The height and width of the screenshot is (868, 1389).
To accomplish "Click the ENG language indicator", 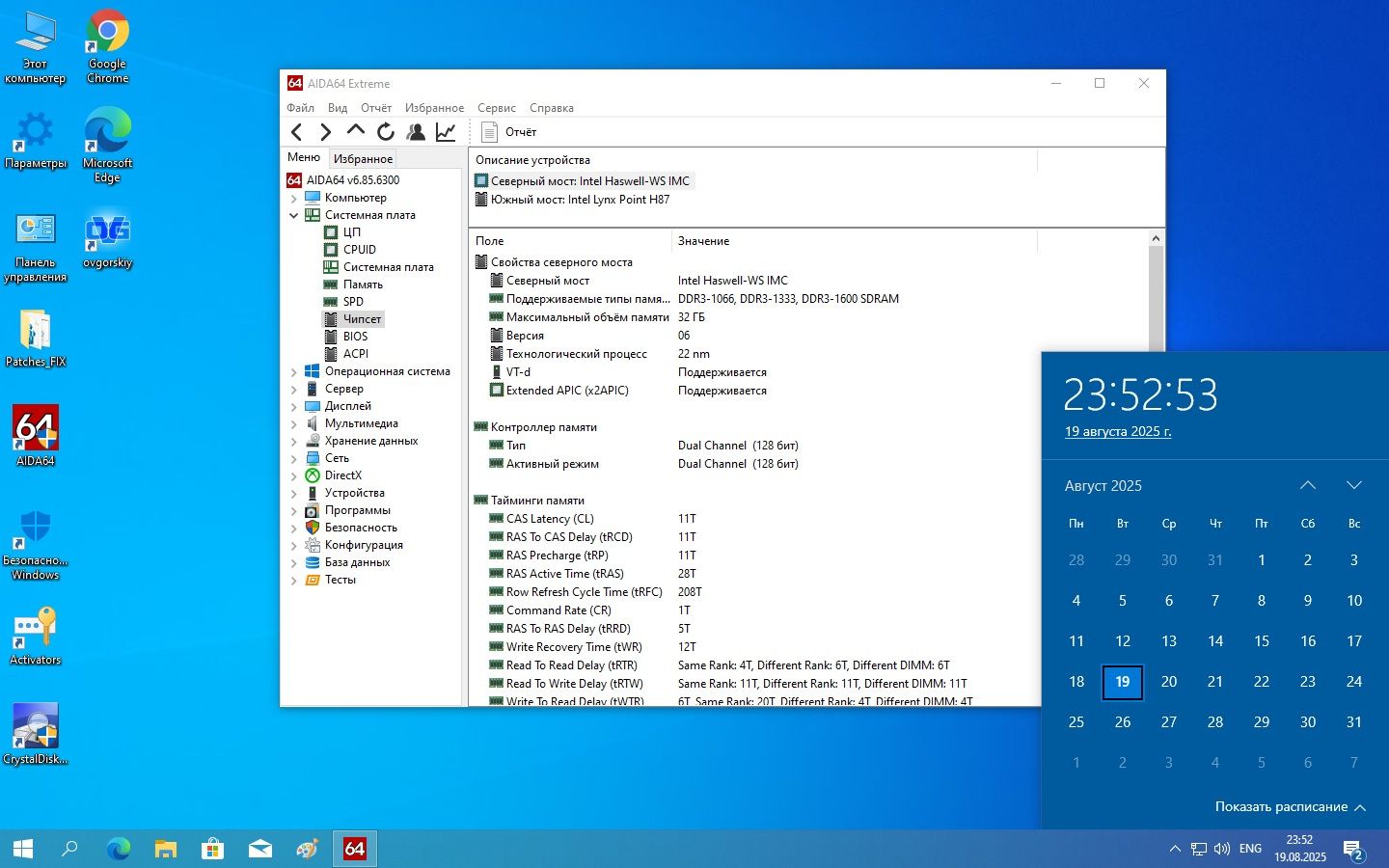I will [1250, 849].
